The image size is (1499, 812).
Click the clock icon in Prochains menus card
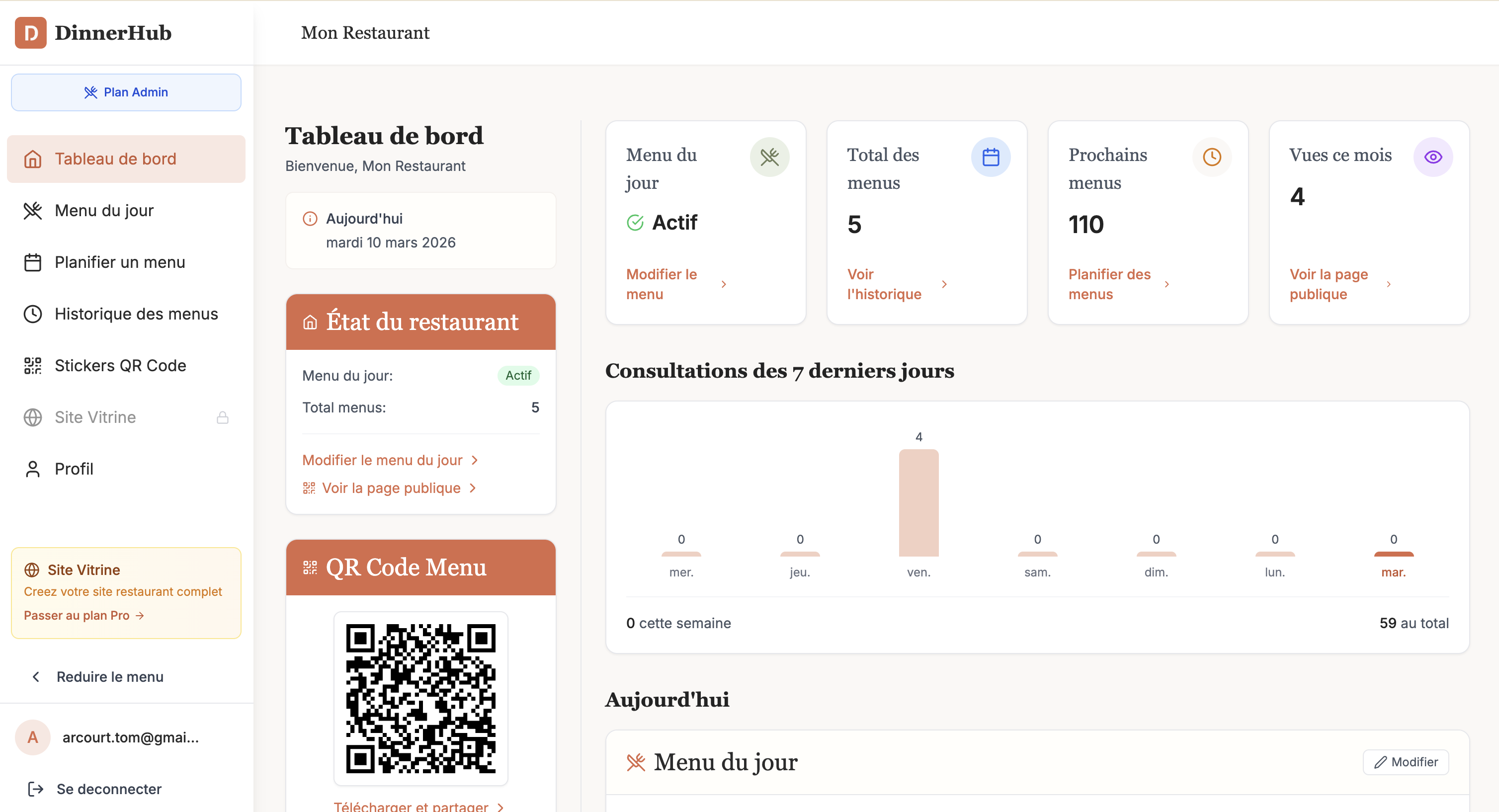[x=1212, y=157]
